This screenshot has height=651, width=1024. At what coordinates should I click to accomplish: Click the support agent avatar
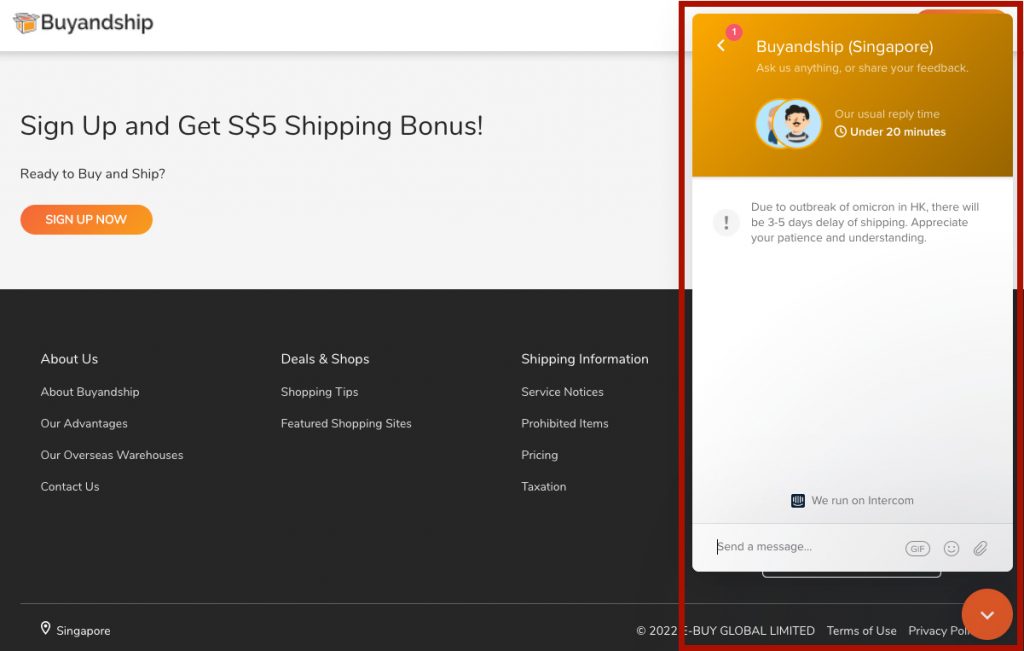pyautogui.click(x=796, y=123)
